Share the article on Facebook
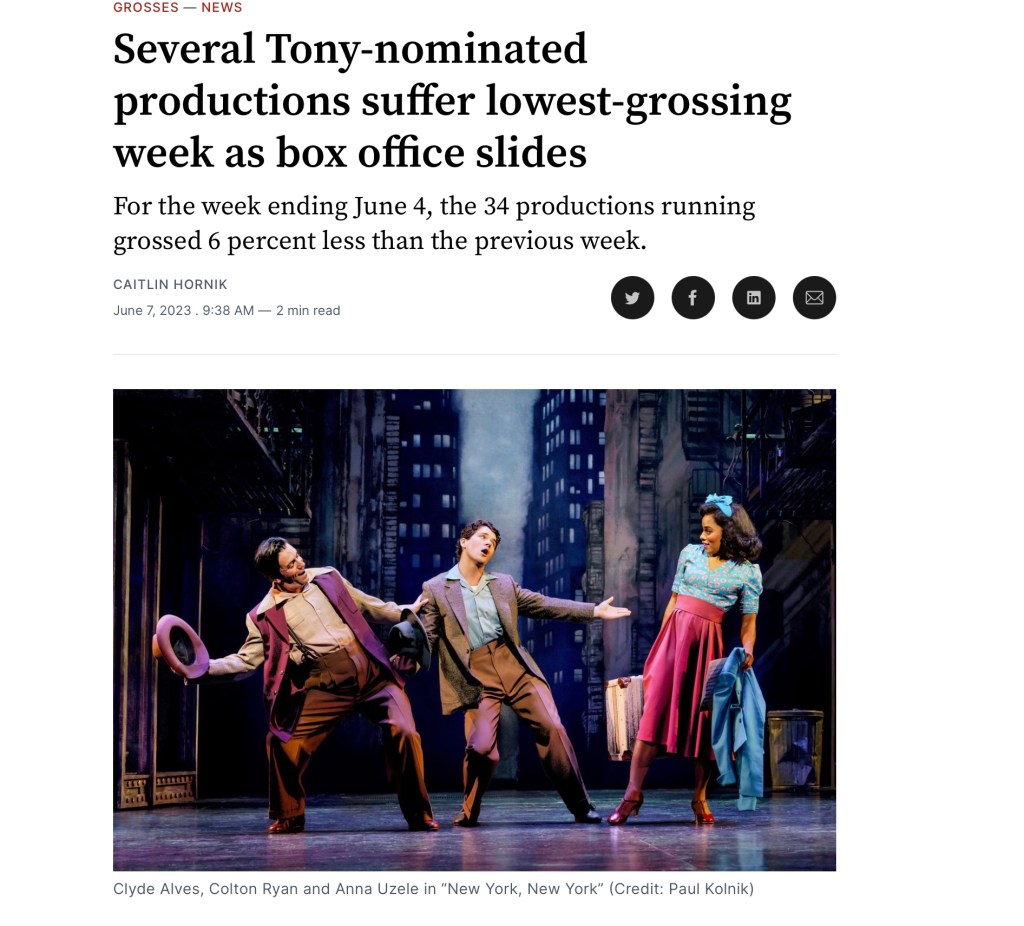This screenshot has height=926, width=1024. point(693,298)
